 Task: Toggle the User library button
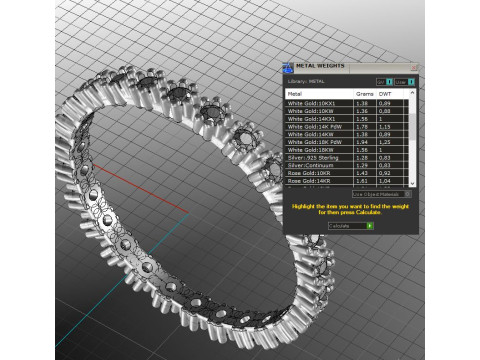[x=405, y=82]
